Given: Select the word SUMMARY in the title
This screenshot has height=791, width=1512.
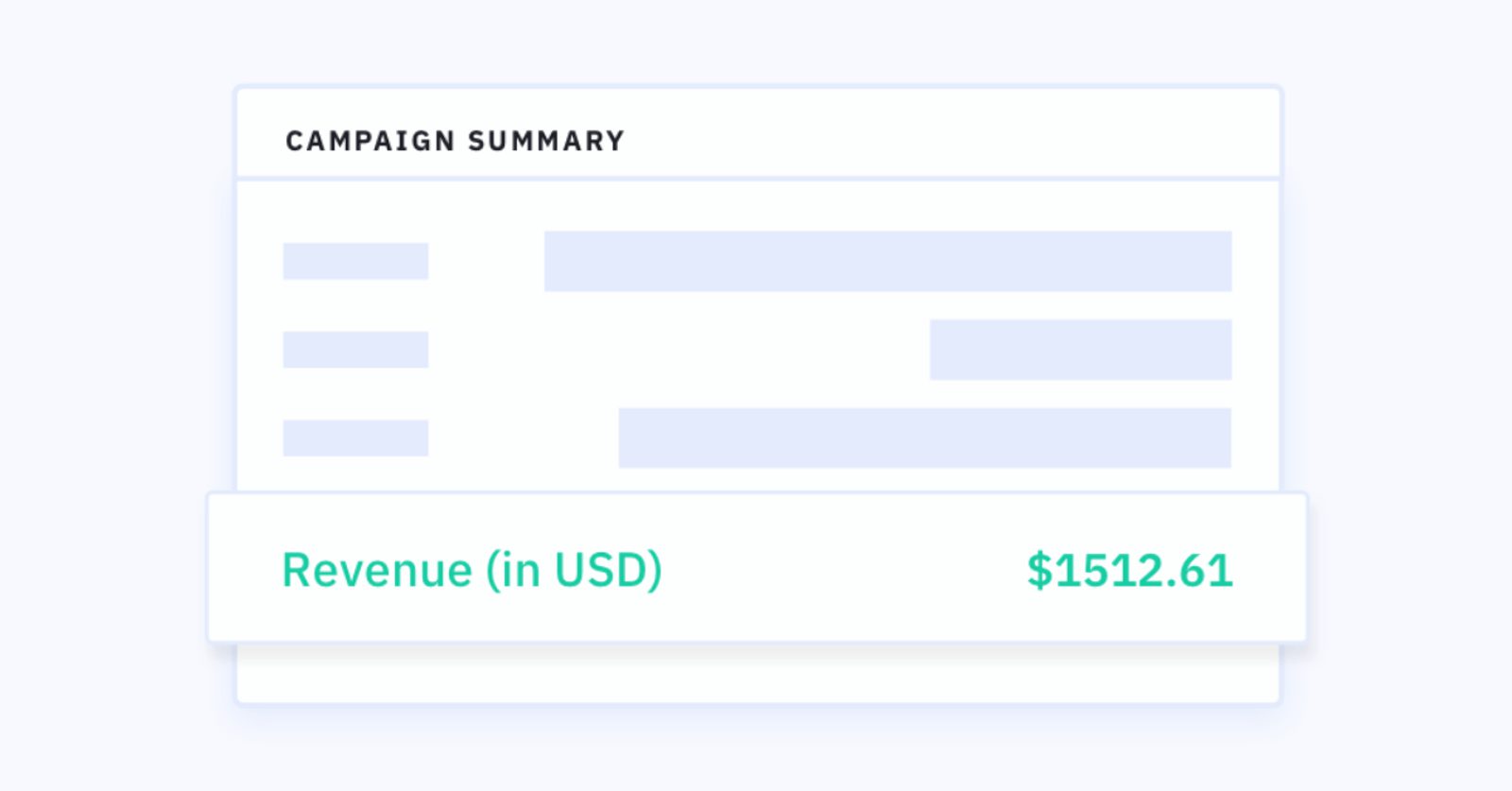Looking at the screenshot, I should (x=546, y=141).
